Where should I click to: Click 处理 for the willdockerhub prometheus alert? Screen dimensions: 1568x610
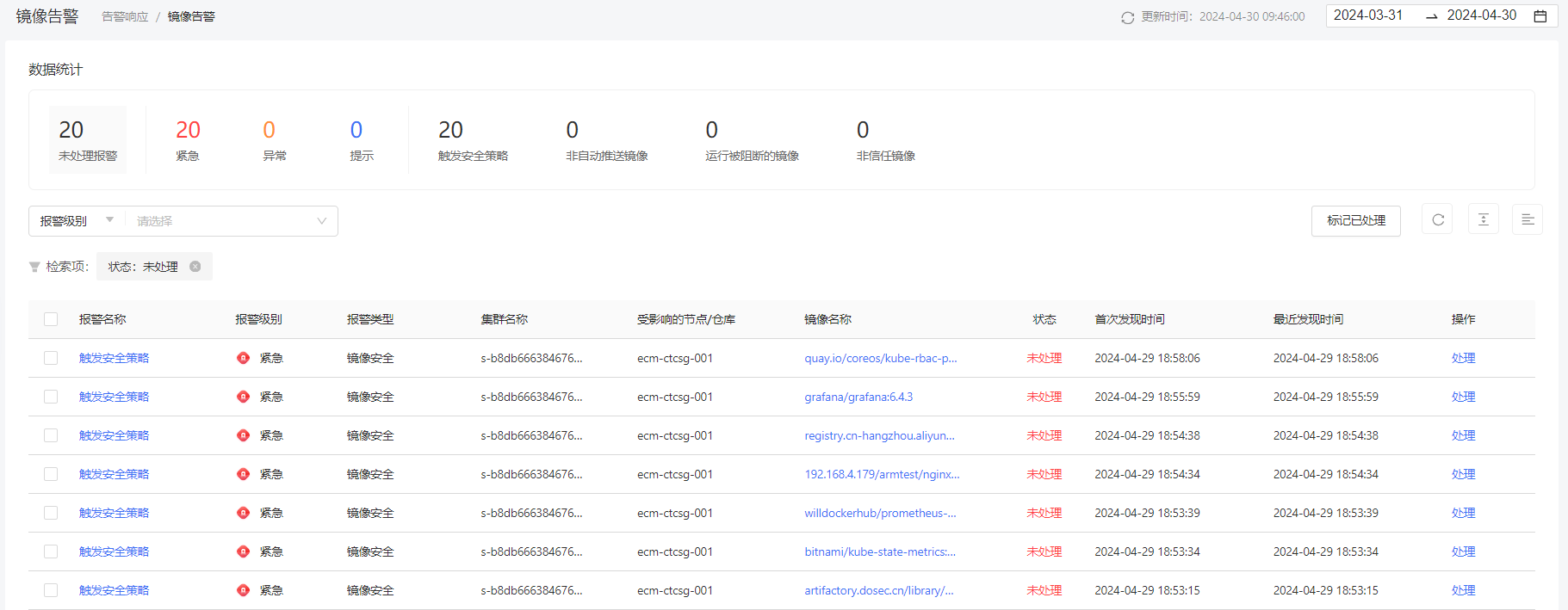[1463, 513]
